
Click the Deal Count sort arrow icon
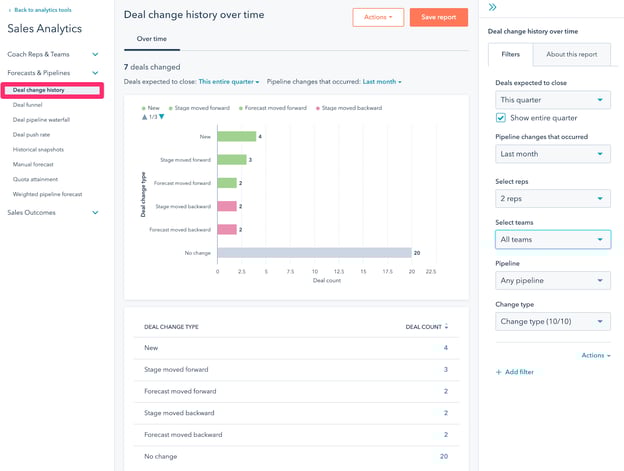click(446, 326)
